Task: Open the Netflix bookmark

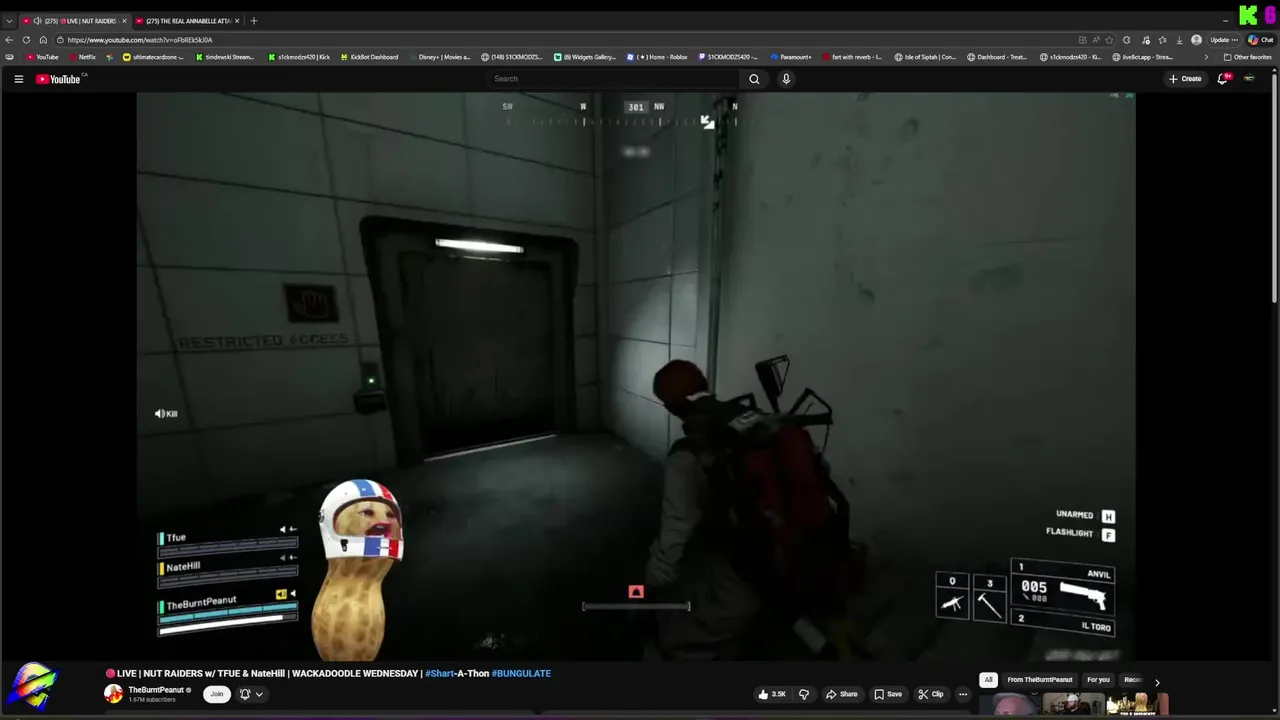Action: coord(82,57)
